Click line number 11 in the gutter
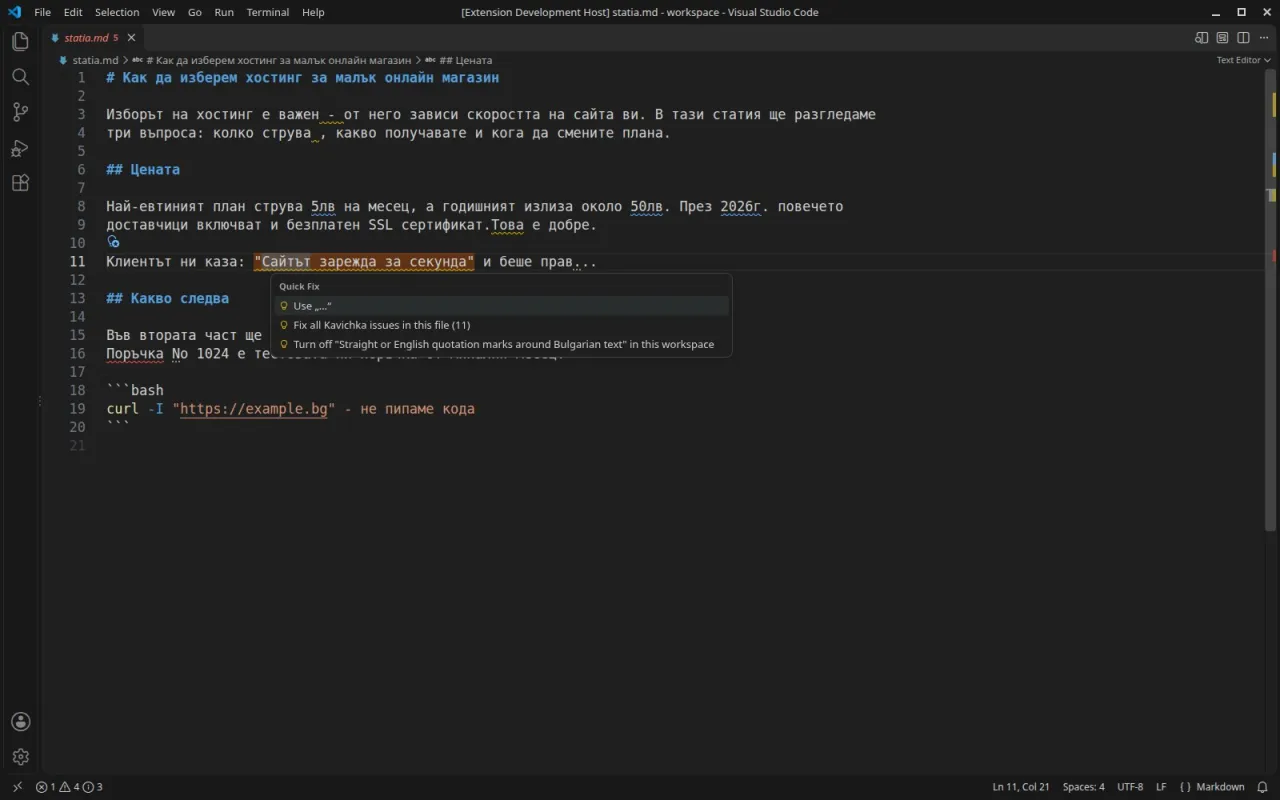The image size is (1280, 800). tap(77, 262)
